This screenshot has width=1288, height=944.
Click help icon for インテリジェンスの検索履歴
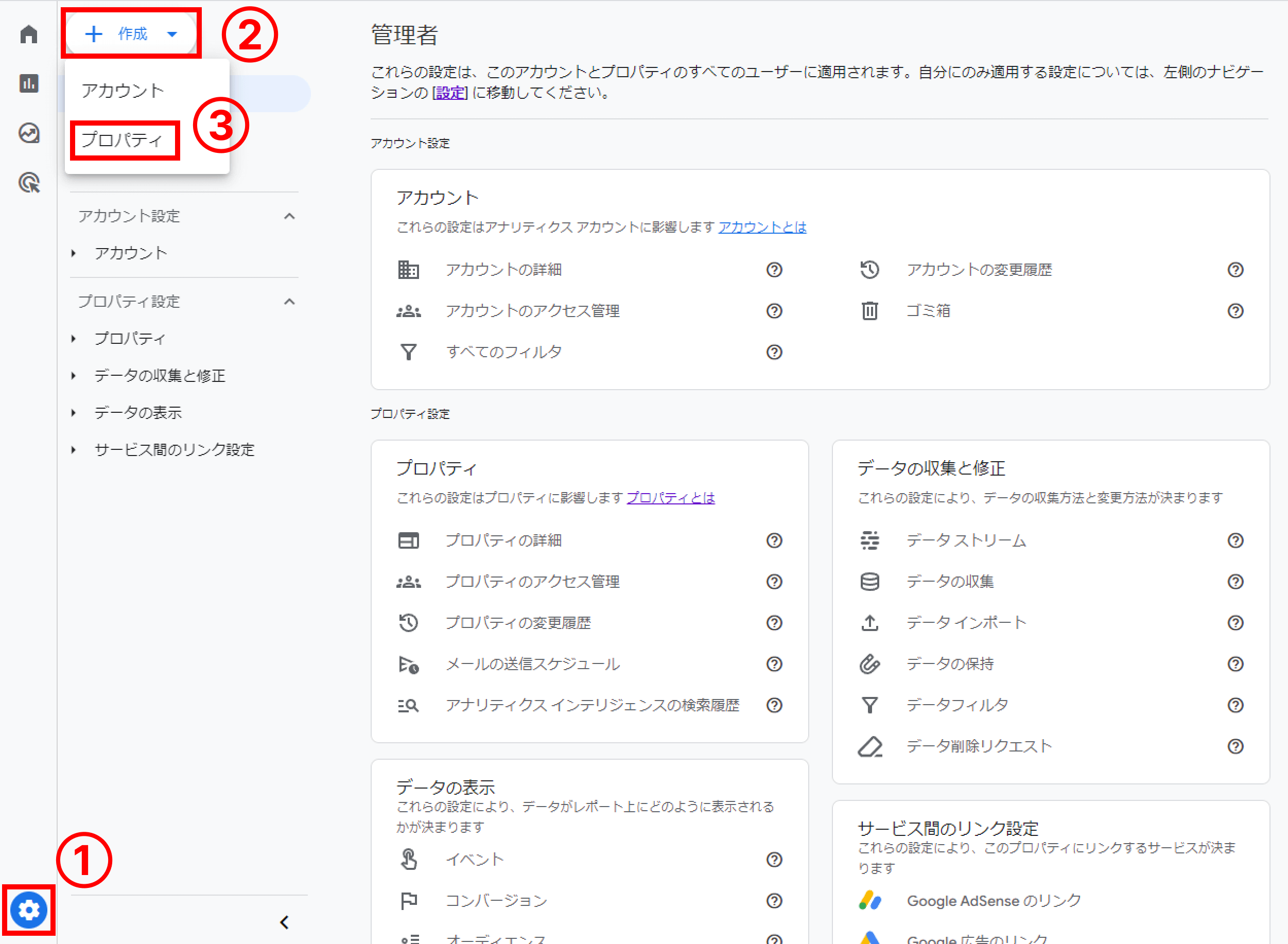click(x=774, y=705)
